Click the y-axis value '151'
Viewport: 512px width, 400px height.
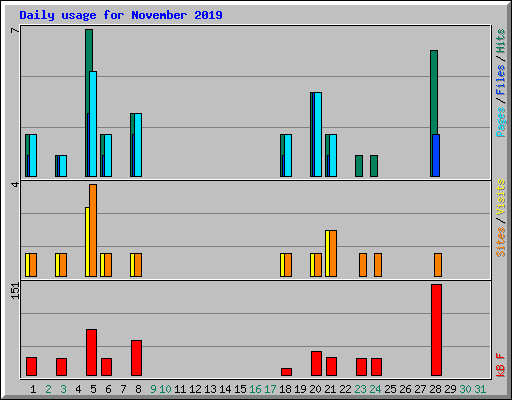click(15, 291)
